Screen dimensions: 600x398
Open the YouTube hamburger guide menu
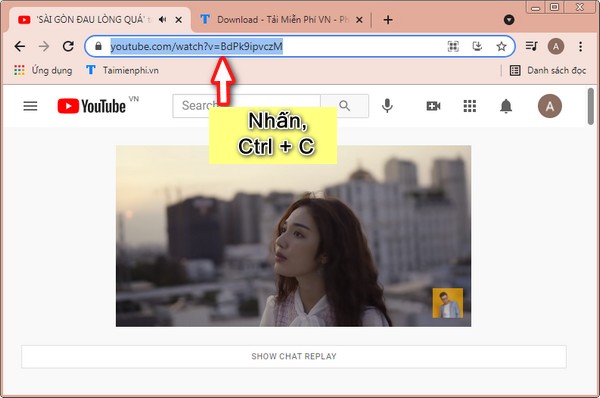30,106
